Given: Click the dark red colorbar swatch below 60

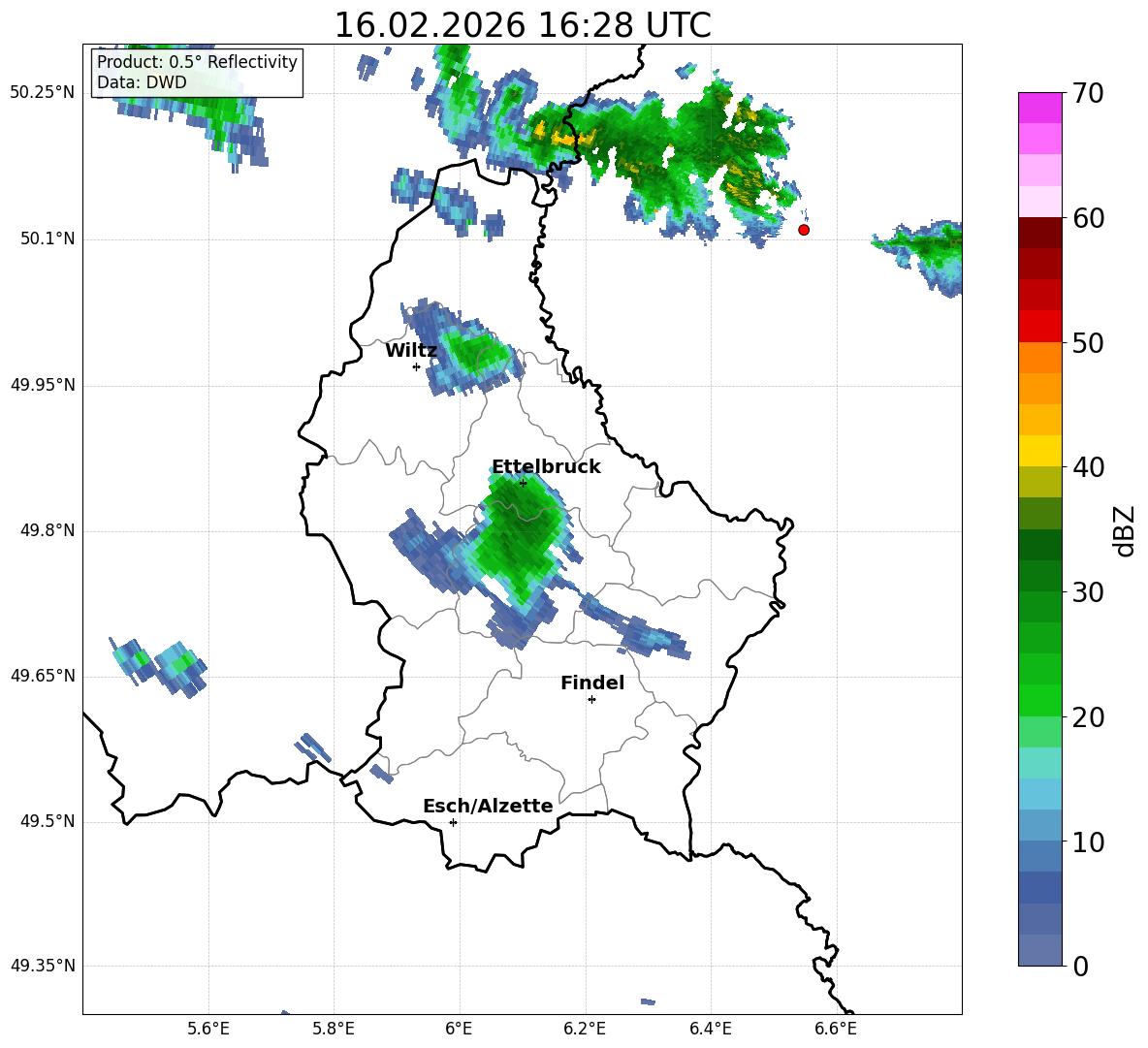Looking at the screenshot, I should [x=1039, y=233].
